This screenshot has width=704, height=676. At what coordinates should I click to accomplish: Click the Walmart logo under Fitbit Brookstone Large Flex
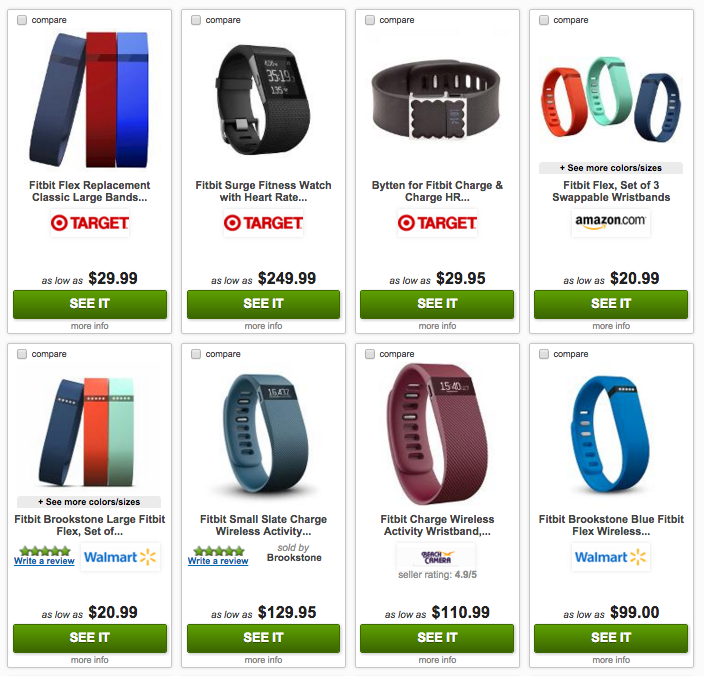click(120, 557)
